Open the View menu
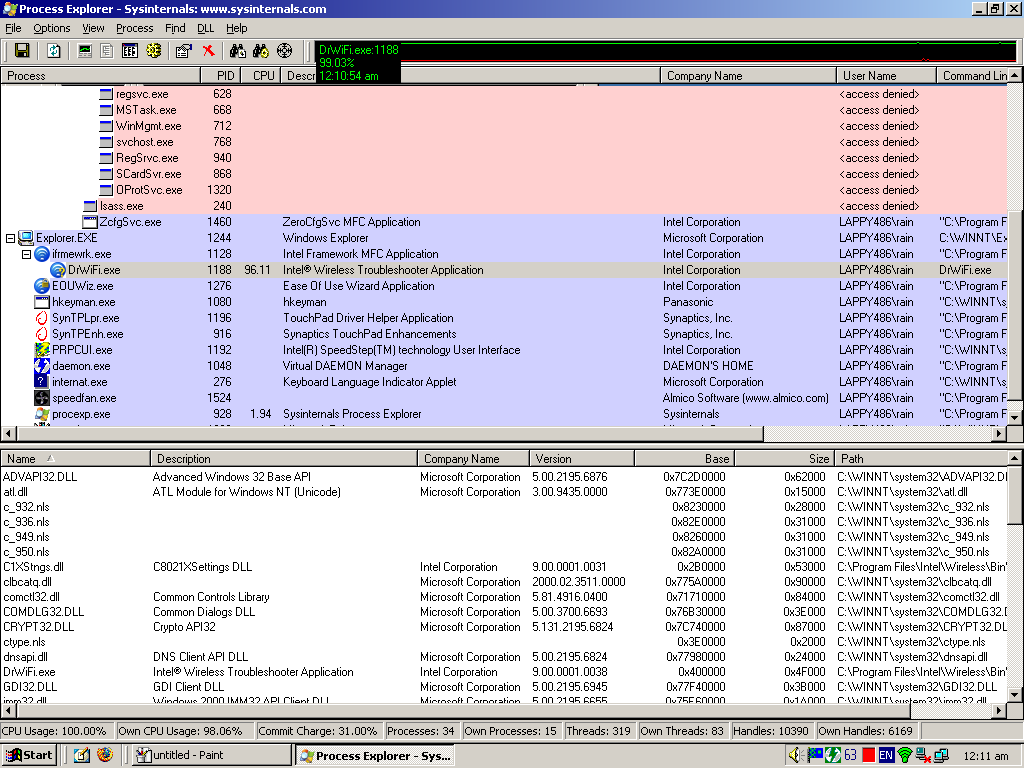This screenshot has width=1024, height=768. click(93, 28)
